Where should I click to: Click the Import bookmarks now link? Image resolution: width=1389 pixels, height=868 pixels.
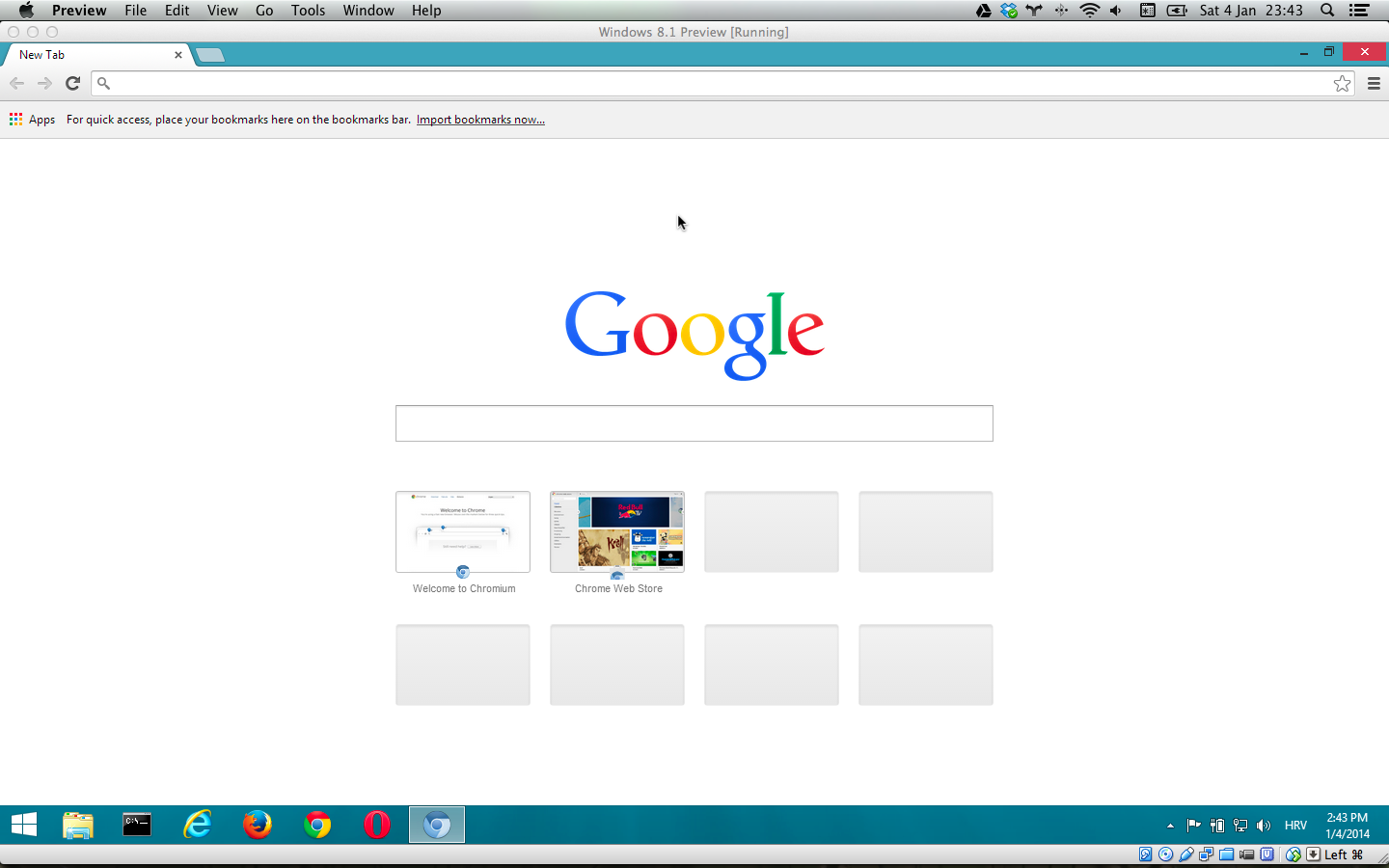click(x=480, y=120)
